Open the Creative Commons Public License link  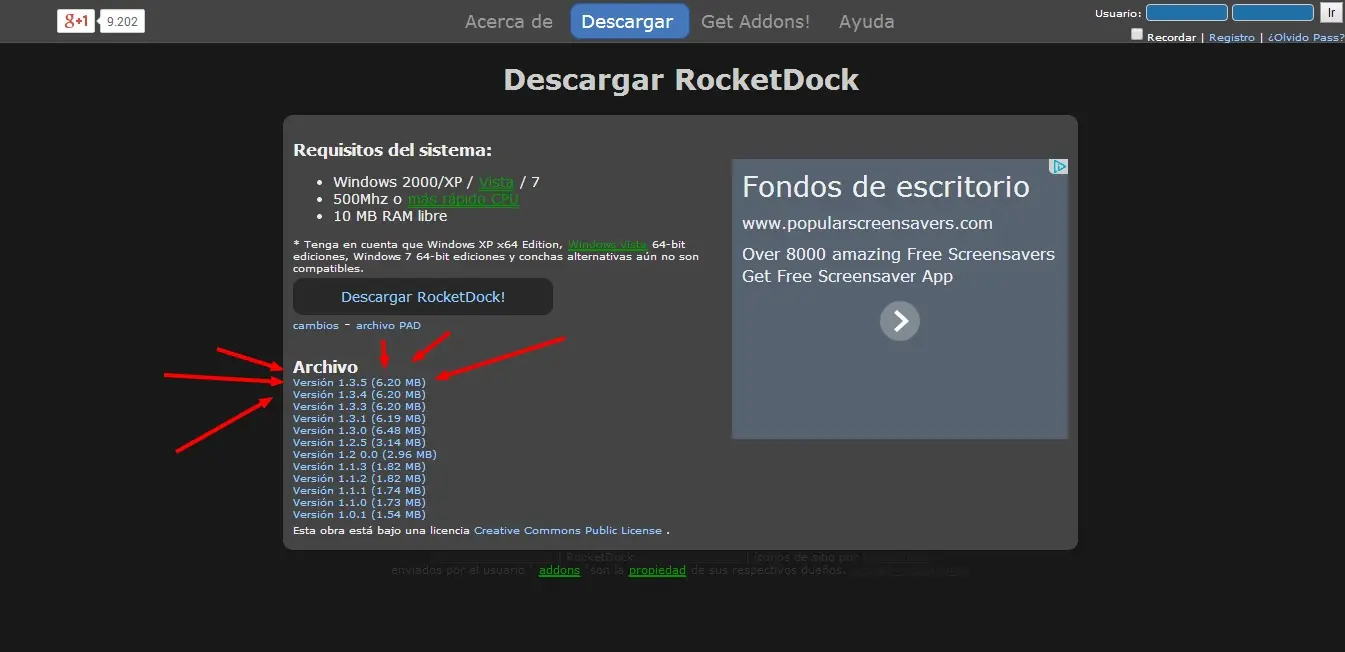click(568, 530)
